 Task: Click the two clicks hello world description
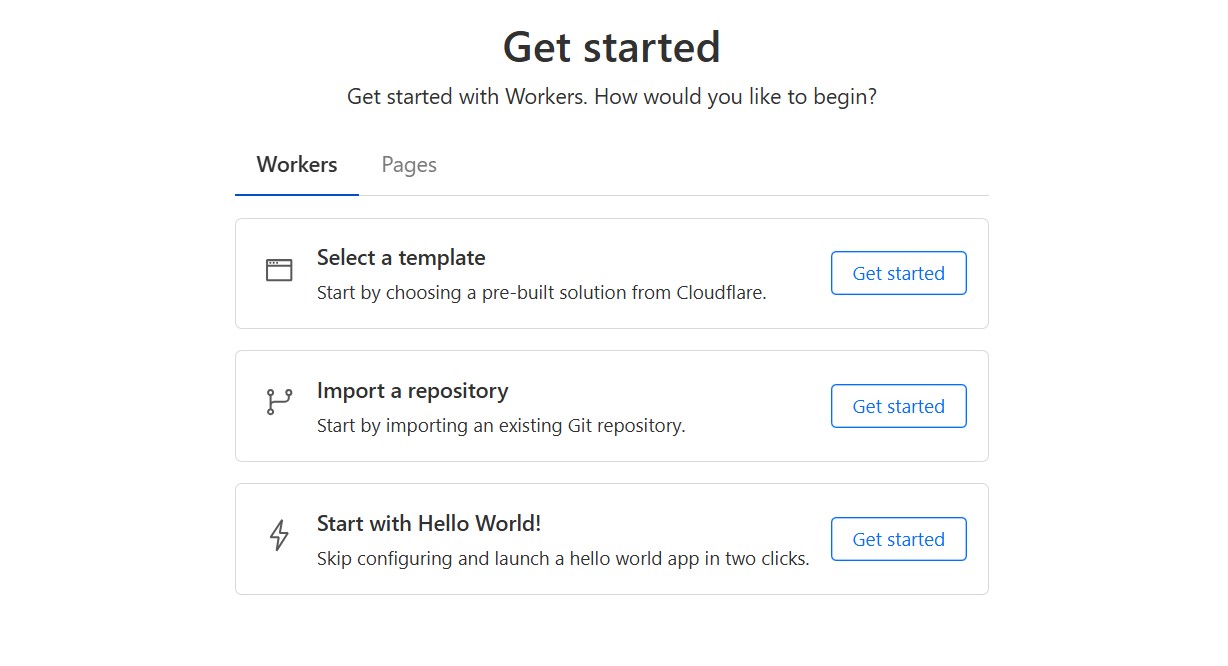(x=562, y=558)
